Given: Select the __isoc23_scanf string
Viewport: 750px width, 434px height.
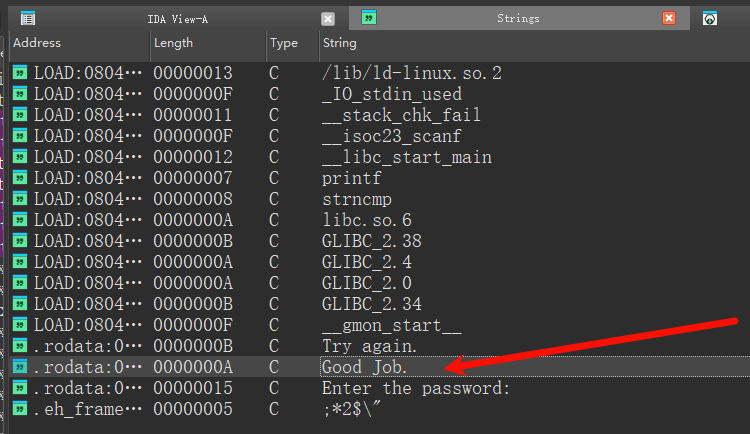Looking at the screenshot, I should coord(391,136).
